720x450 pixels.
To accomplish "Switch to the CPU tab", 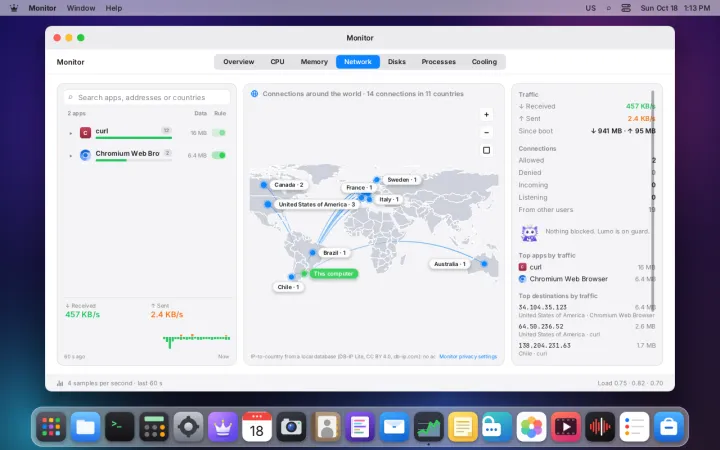I will [277, 62].
